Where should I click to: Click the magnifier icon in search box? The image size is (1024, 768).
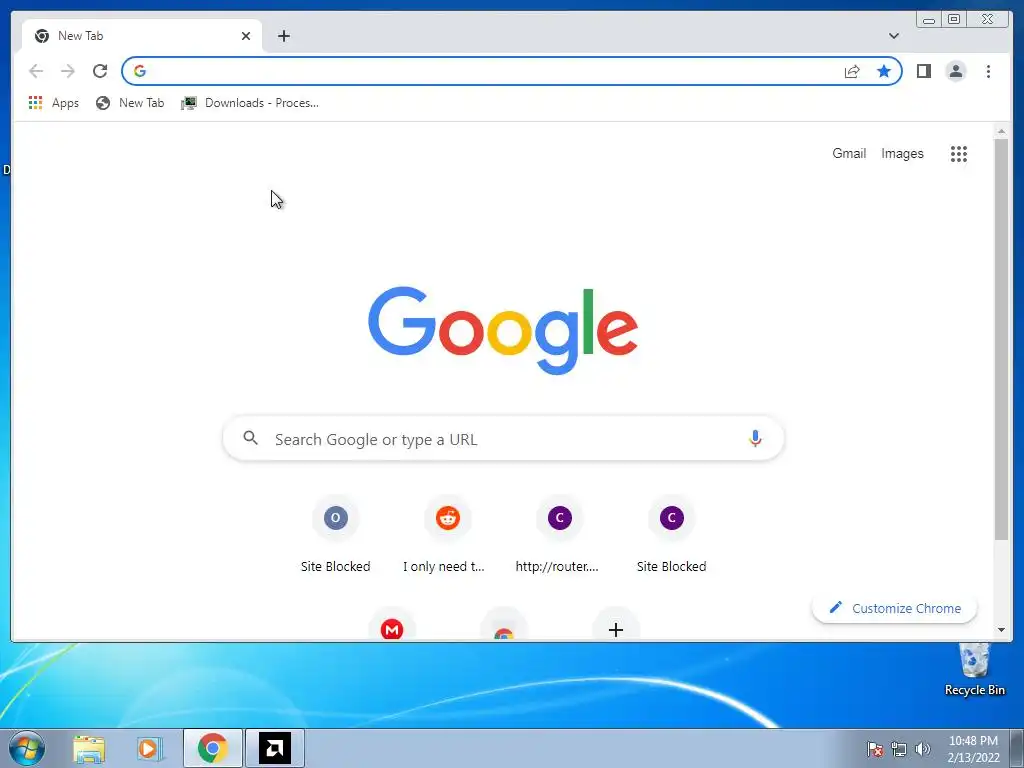(x=251, y=438)
